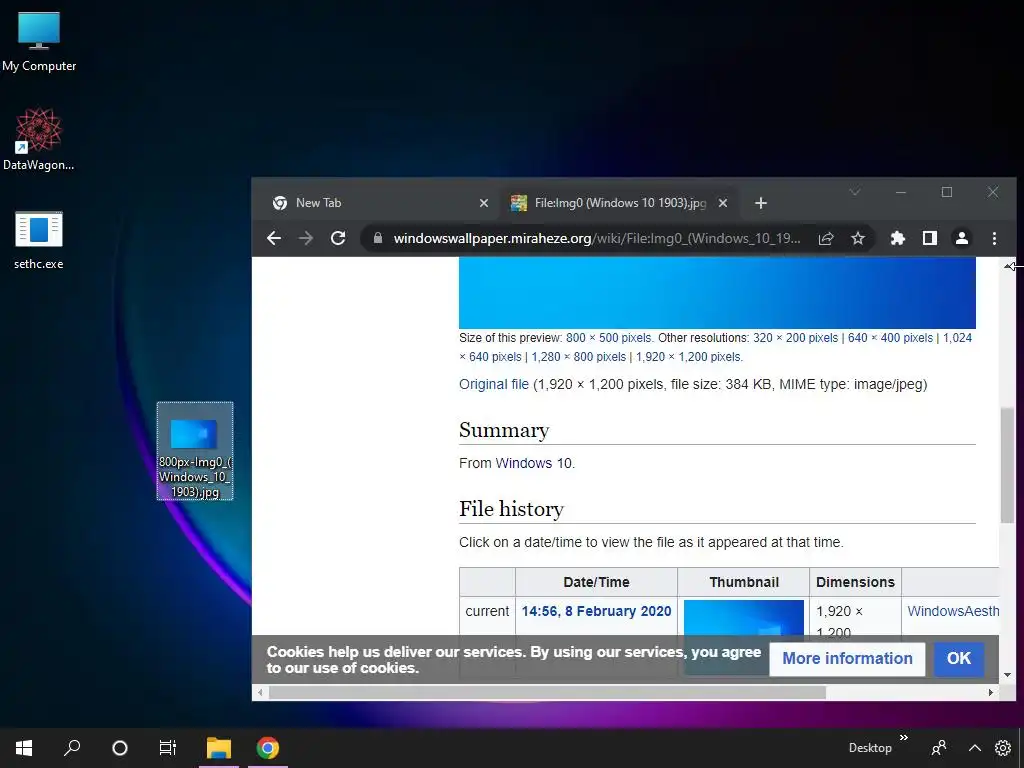Click the vertical scrollbar thumb

click(1007, 465)
